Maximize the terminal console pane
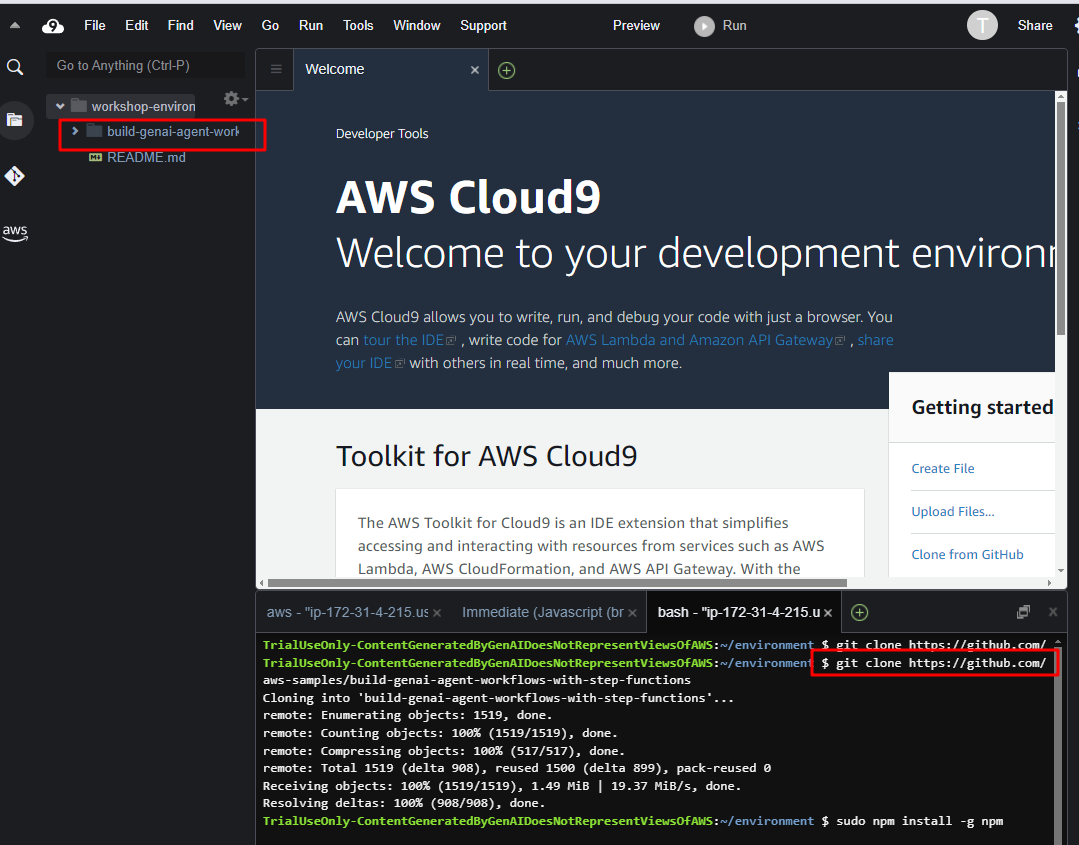 pos(1023,612)
